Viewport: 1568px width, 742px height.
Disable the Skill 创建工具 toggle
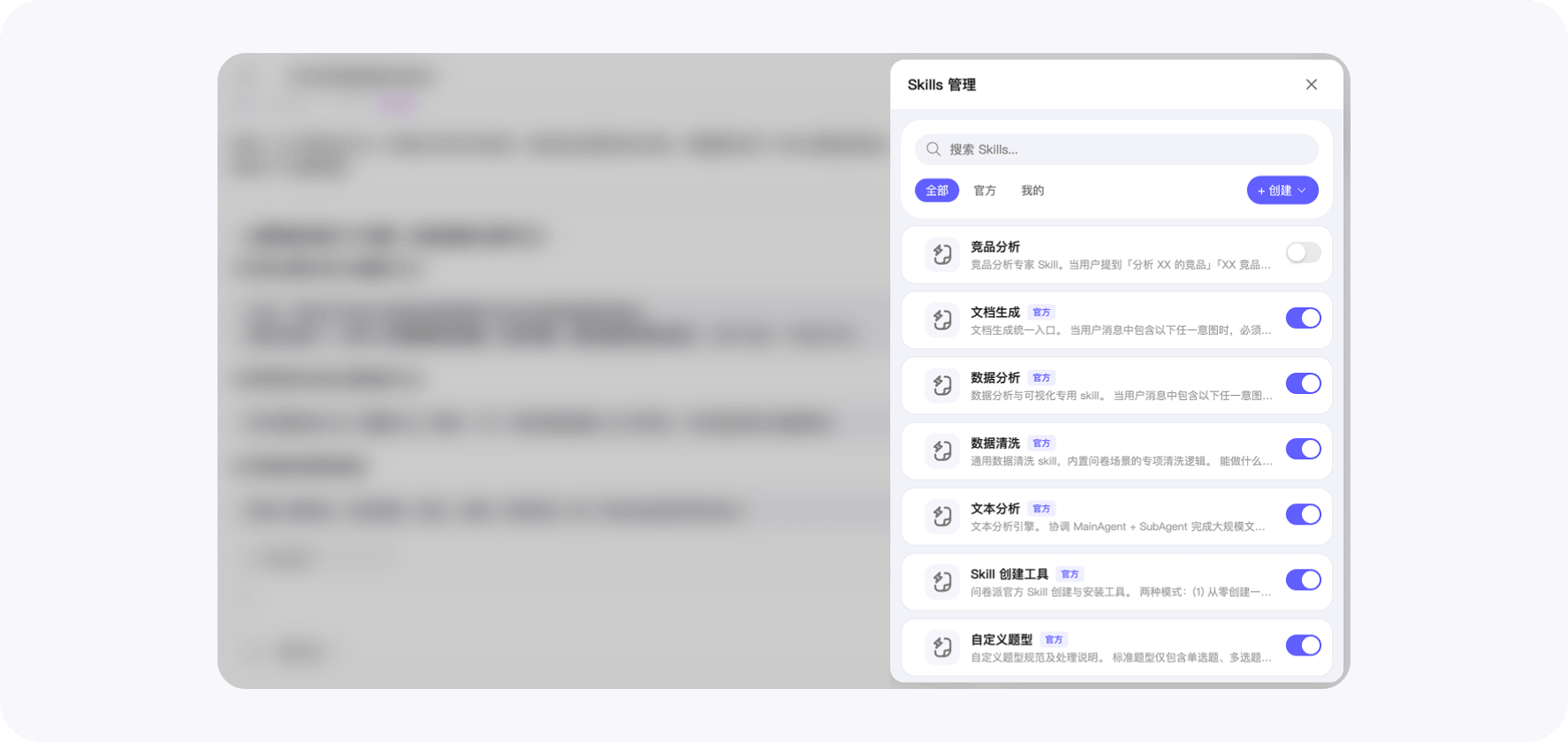pos(1303,579)
